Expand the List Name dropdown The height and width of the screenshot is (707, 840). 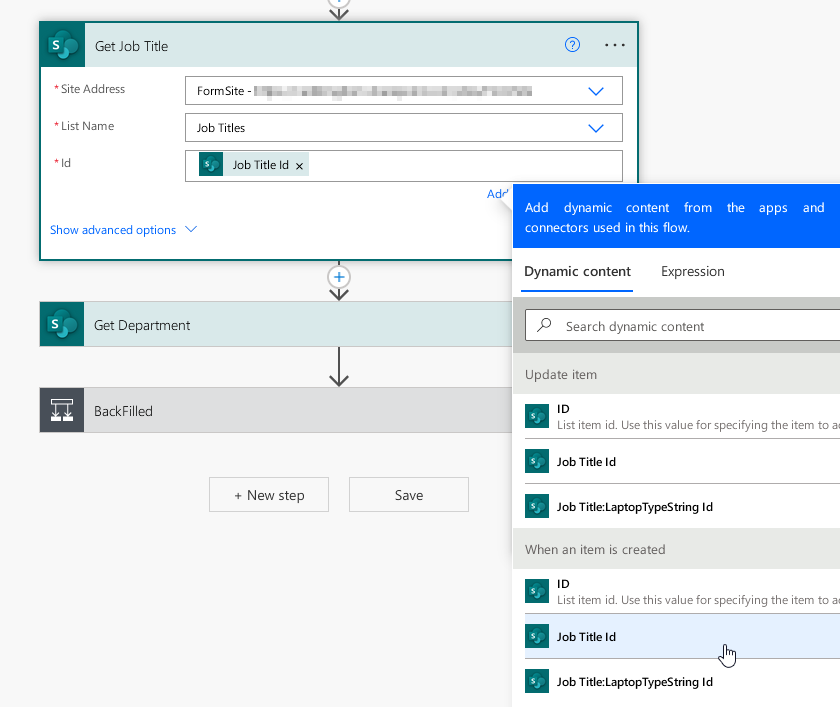coord(596,128)
